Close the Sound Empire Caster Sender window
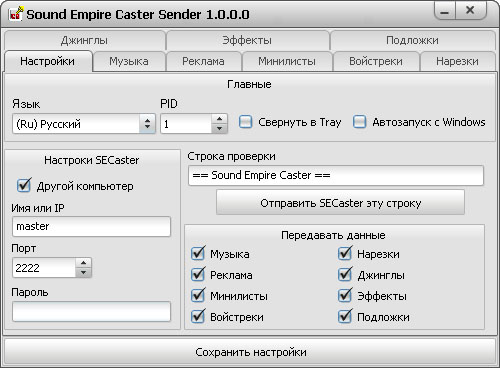The height and width of the screenshot is (368, 500). pos(470,10)
